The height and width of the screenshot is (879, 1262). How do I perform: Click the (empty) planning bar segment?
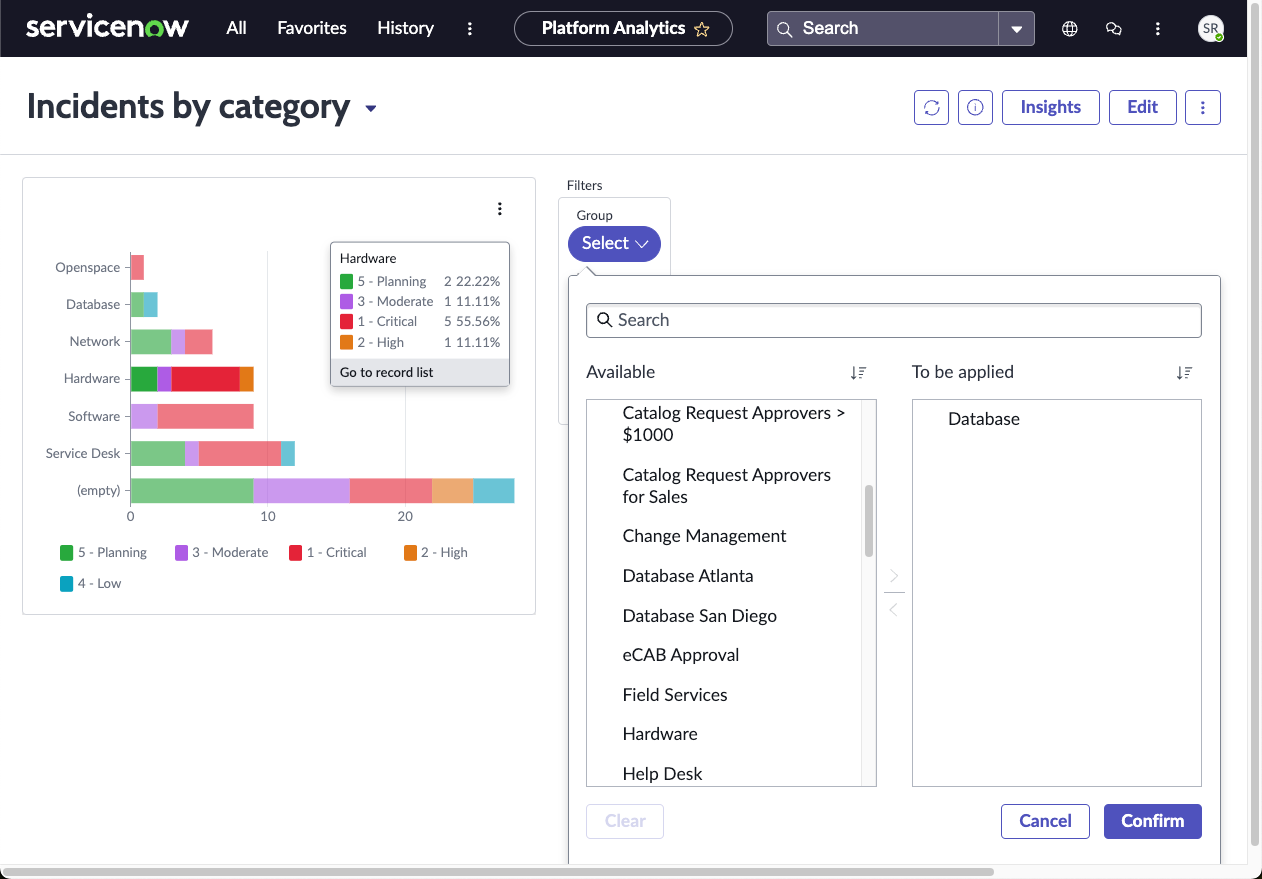pyautogui.click(x=191, y=490)
